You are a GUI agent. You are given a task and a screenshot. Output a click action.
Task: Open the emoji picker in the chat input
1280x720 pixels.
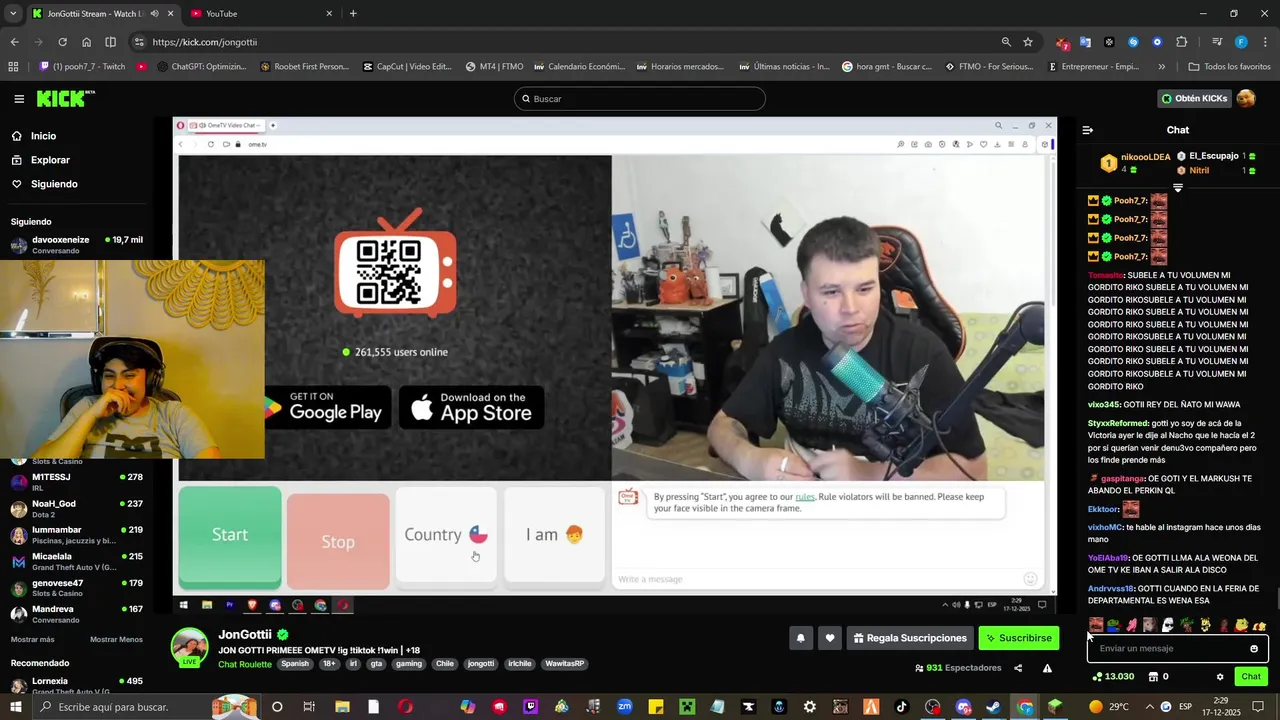1254,649
